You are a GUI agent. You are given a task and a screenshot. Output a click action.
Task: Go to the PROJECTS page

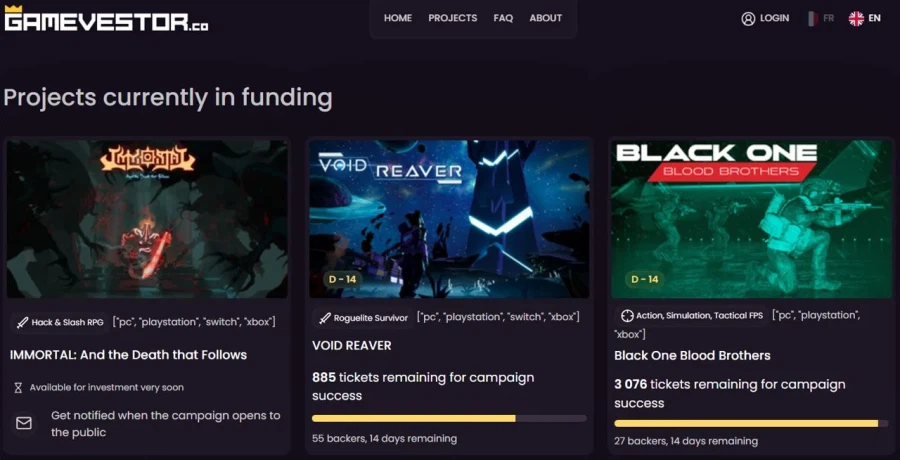[x=453, y=18]
